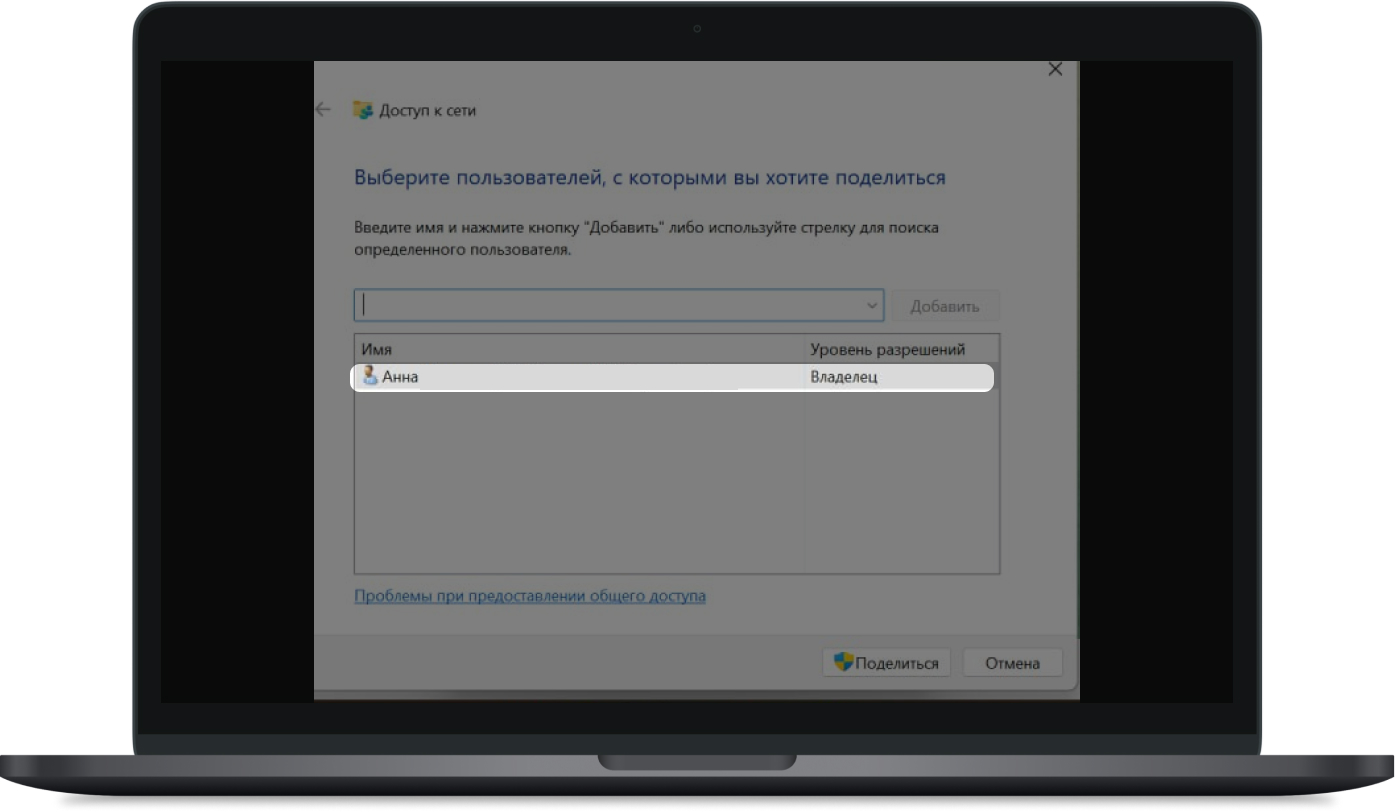Click the network sharing folder icon

(x=363, y=110)
